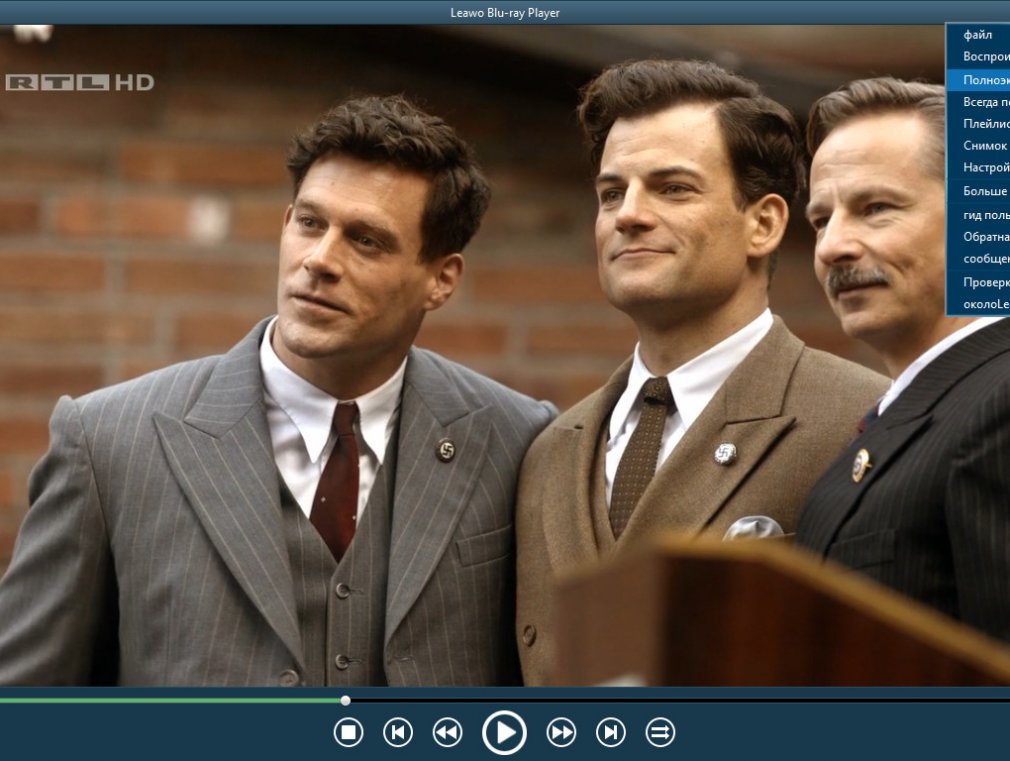Fast-forward the video with the double-right arrows
The height and width of the screenshot is (761, 1010).
pos(561,733)
